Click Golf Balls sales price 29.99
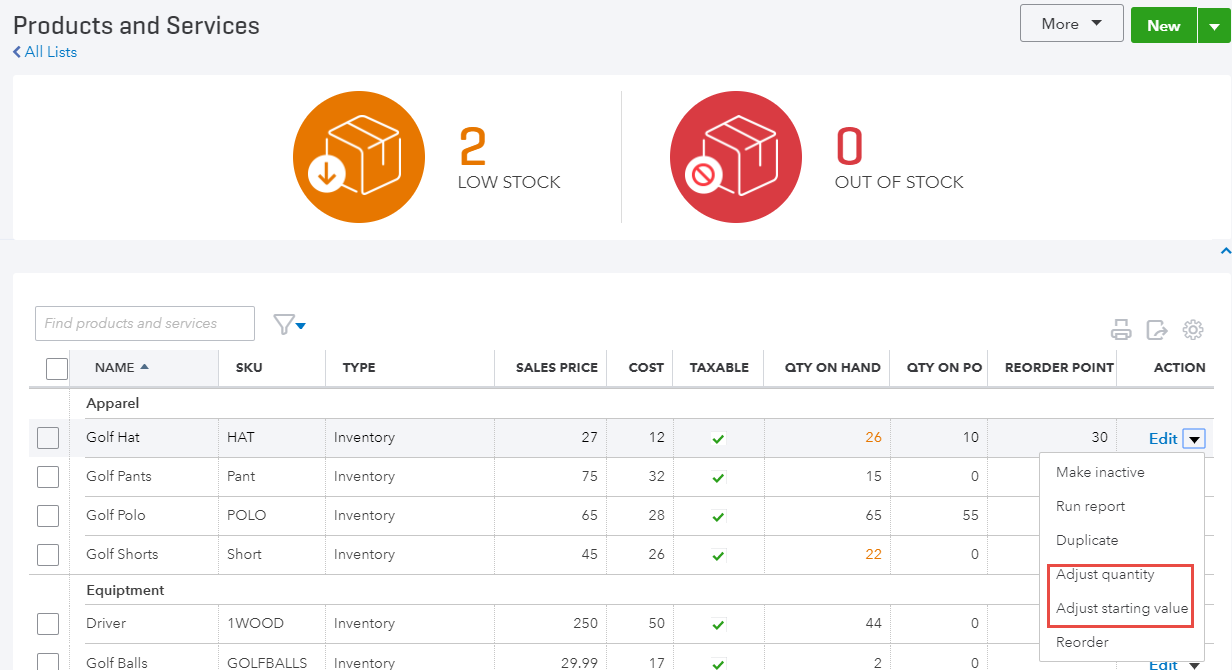 click(579, 663)
